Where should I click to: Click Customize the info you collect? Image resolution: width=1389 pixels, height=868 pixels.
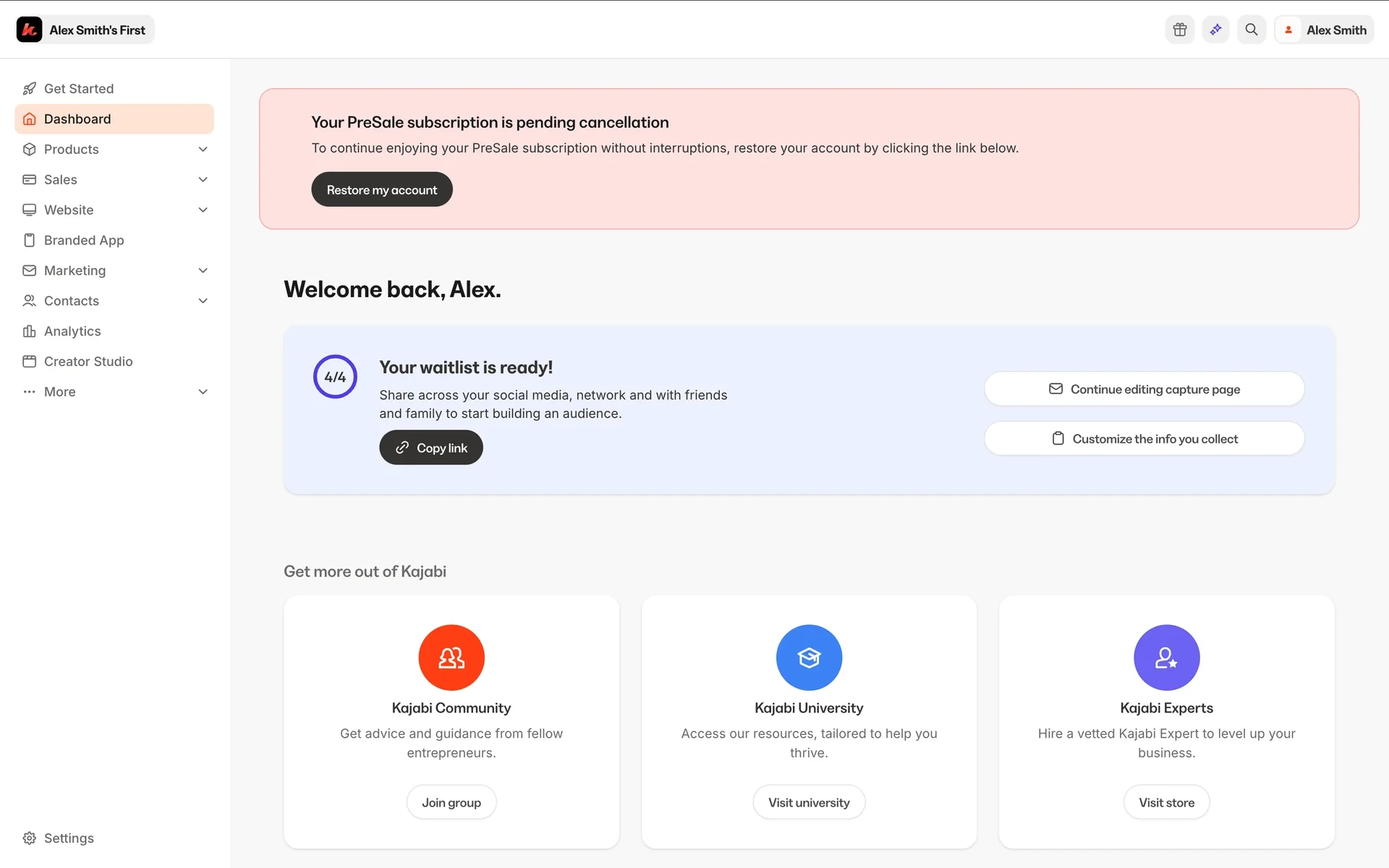(1144, 439)
